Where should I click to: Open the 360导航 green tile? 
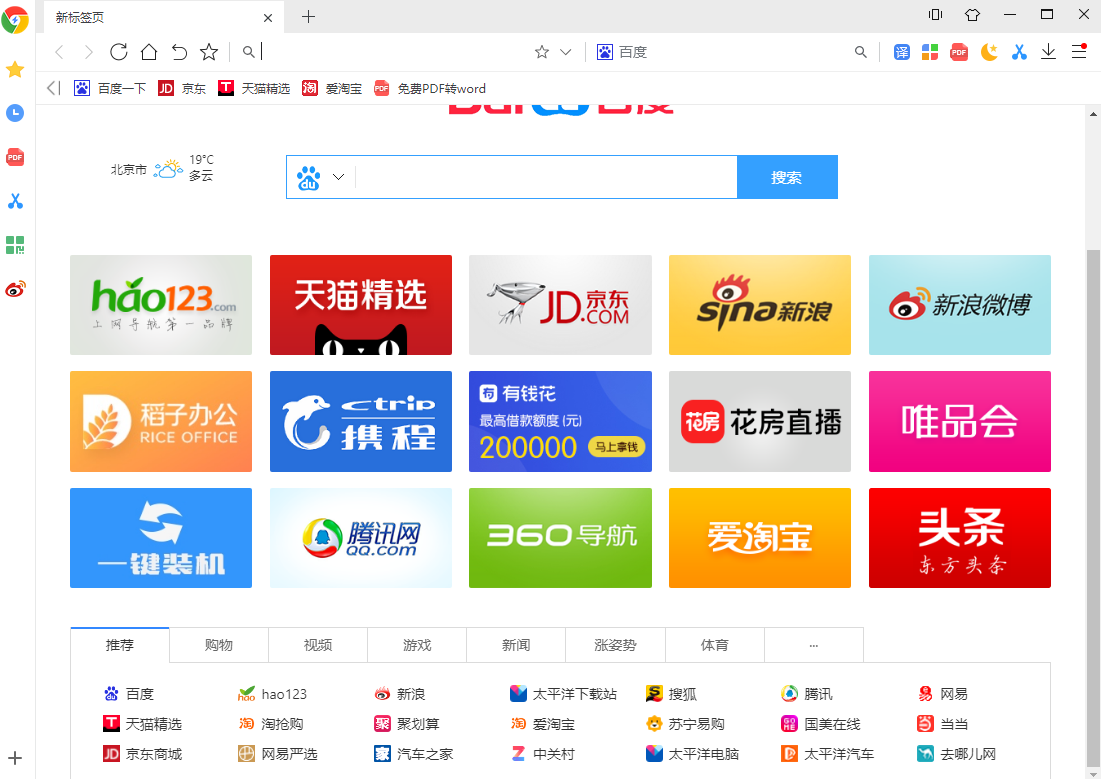560,538
